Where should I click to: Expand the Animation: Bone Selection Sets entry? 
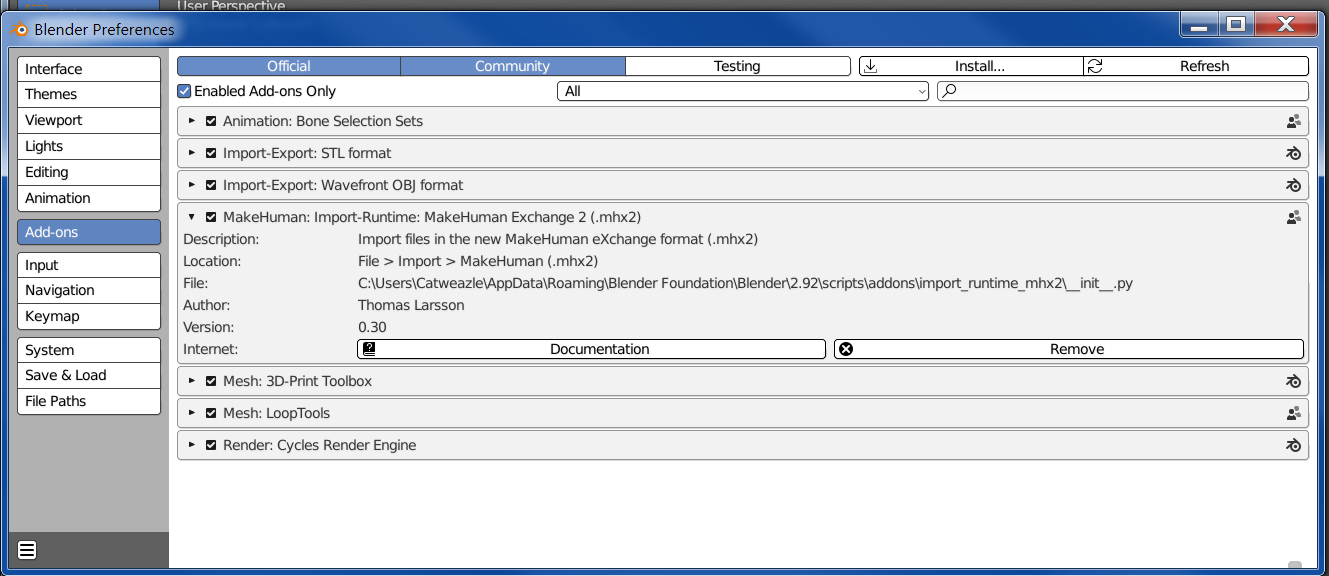tap(192, 121)
